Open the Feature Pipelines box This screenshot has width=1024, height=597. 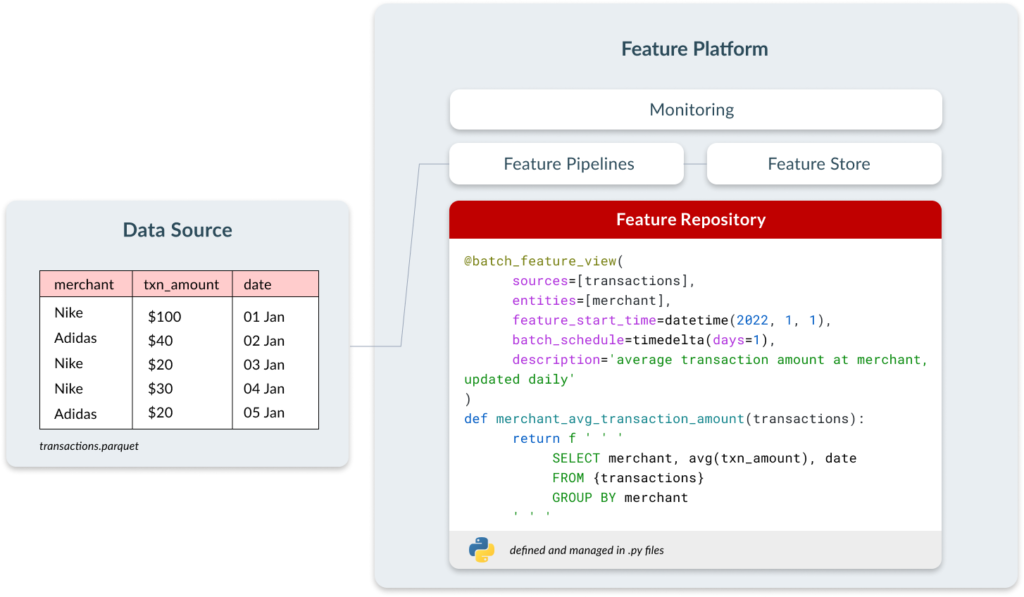coord(567,163)
